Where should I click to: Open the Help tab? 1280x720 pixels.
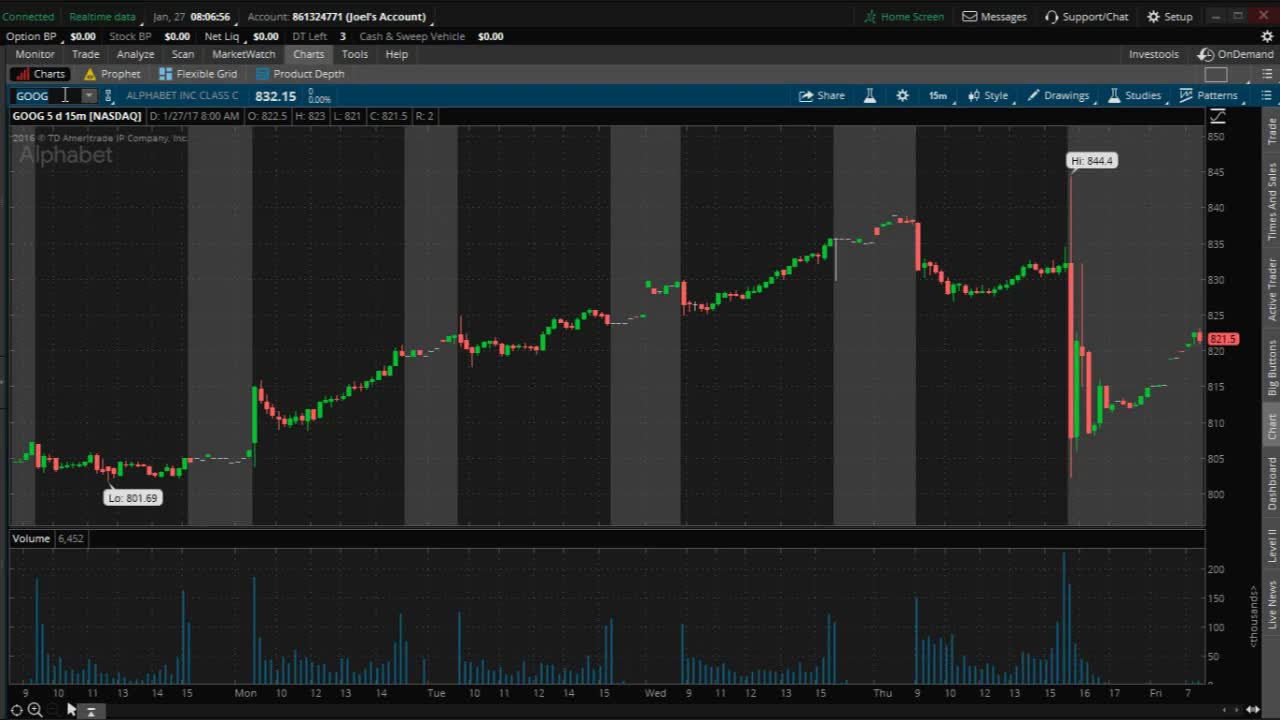point(396,54)
